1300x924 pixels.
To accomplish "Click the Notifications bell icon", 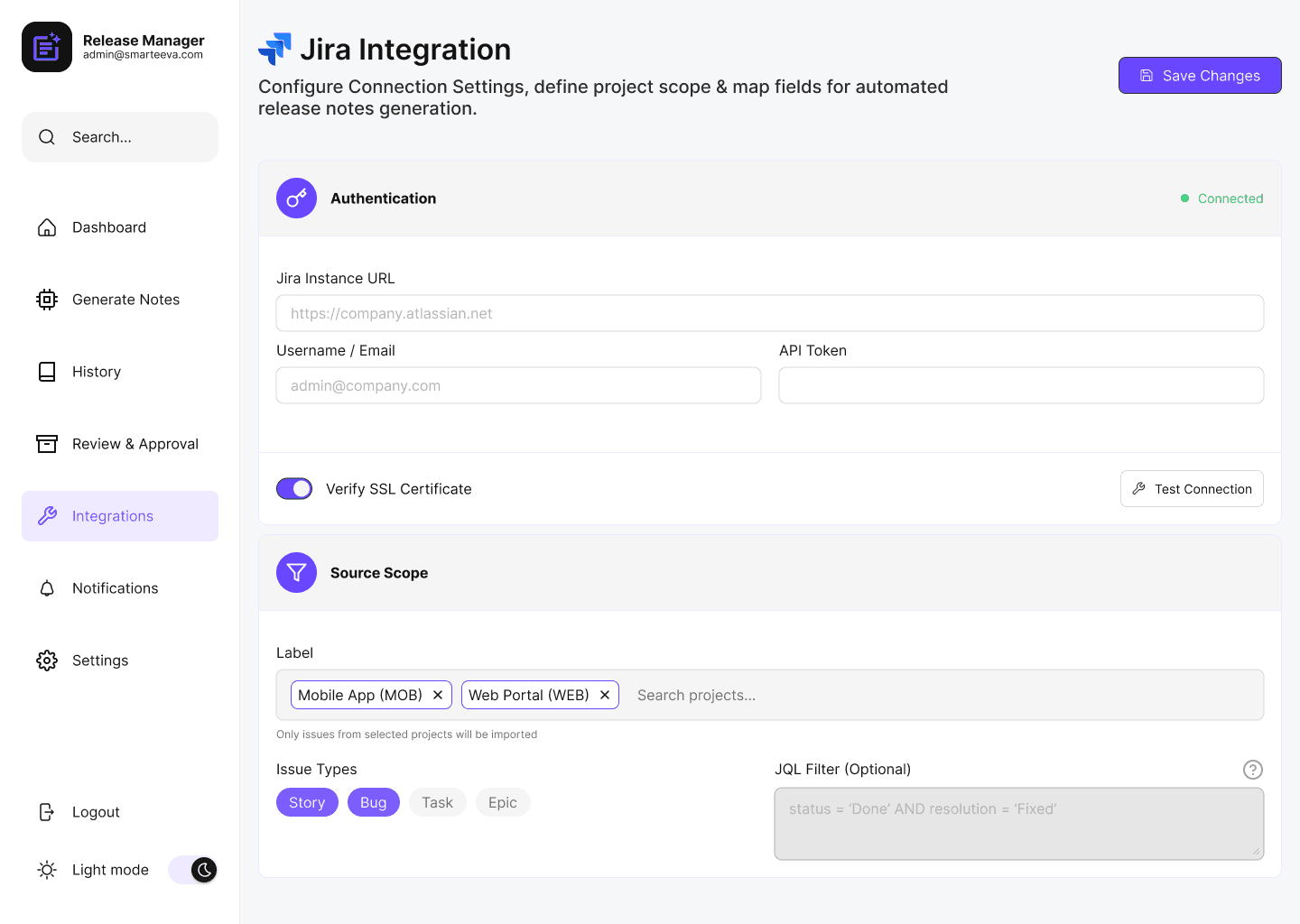I will (x=47, y=588).
